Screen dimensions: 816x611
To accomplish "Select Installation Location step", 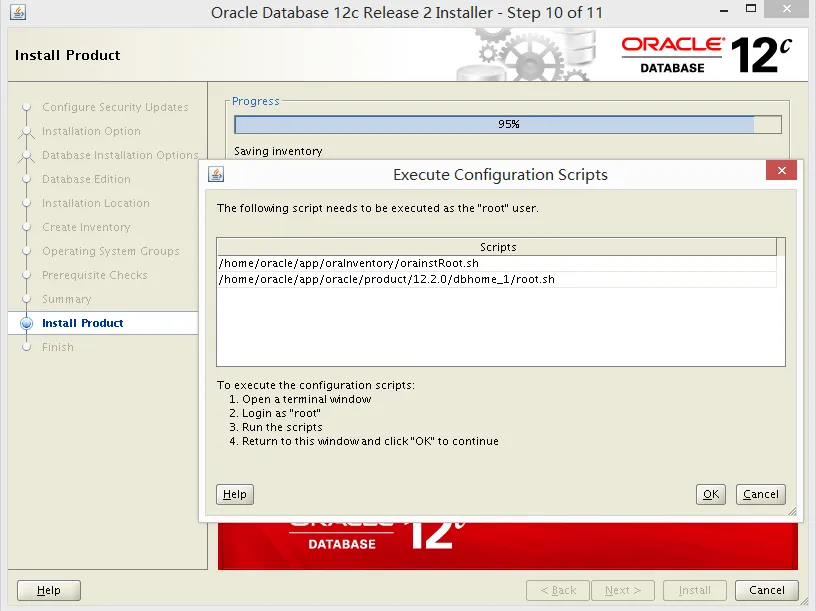I will pyautogui.click(x=96, y=203).
